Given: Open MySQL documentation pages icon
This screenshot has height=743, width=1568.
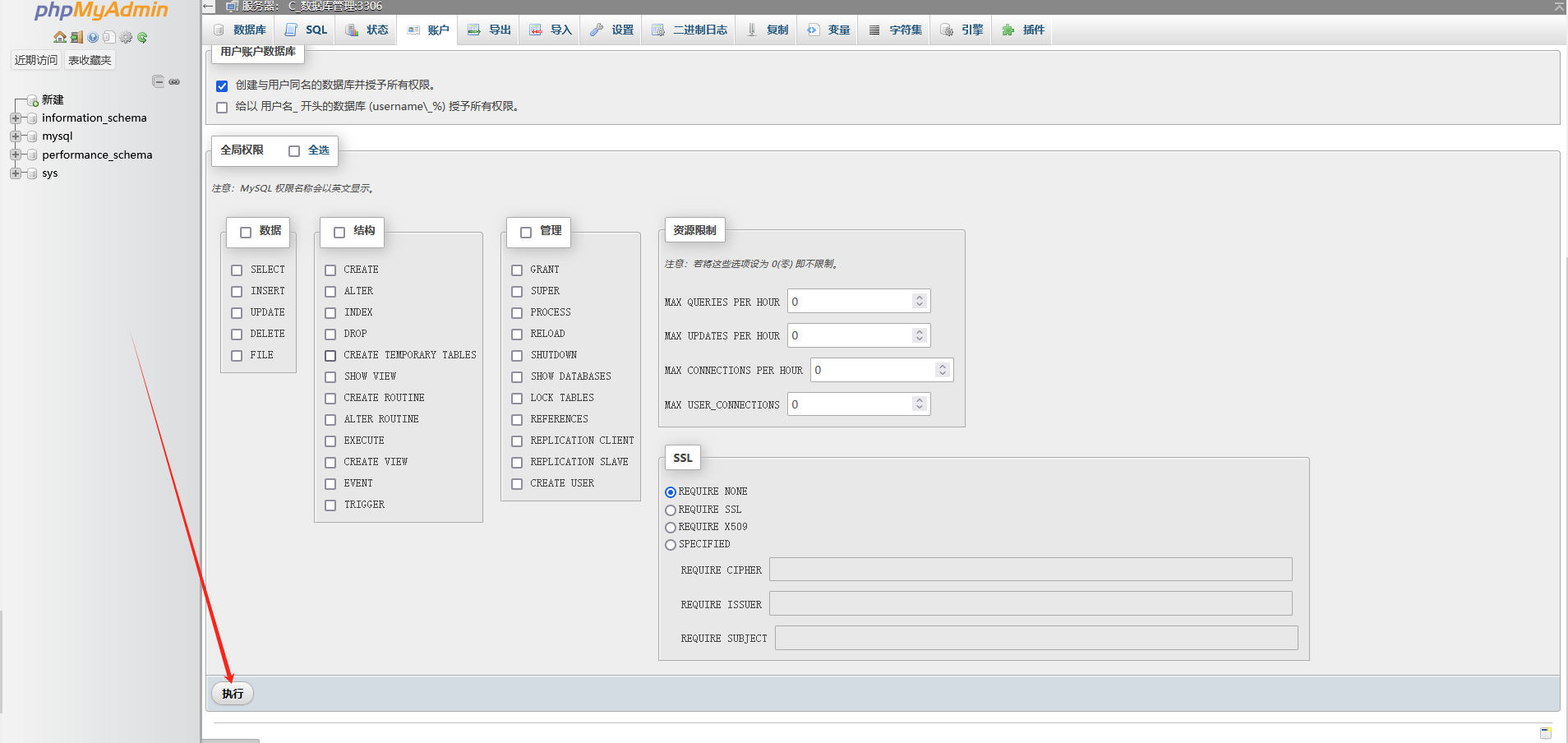Looking at the screenshot, I should point(109,37).
